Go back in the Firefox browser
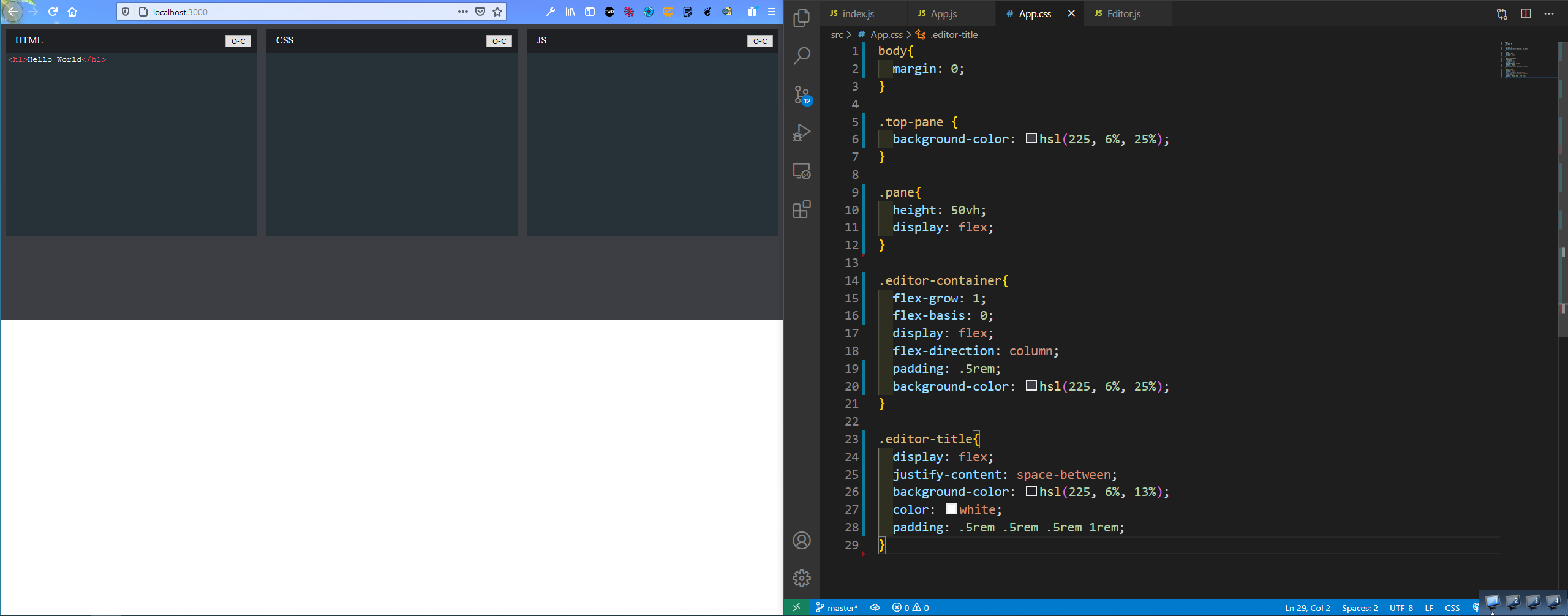Screen dimensions: 1568x616 point(12,12)
